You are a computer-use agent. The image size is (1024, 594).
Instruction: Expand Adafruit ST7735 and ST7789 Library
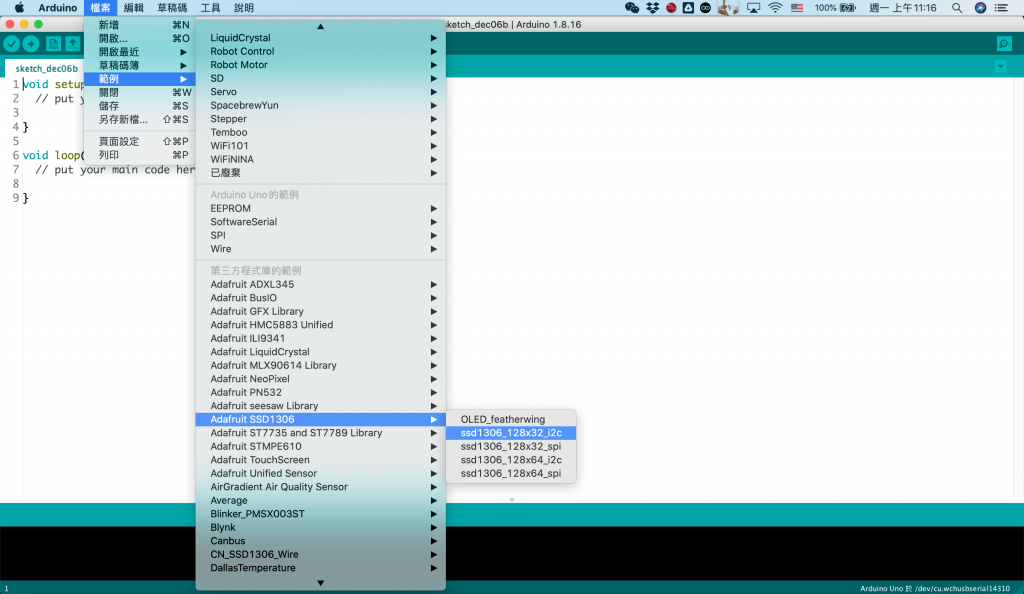point(321,433)
